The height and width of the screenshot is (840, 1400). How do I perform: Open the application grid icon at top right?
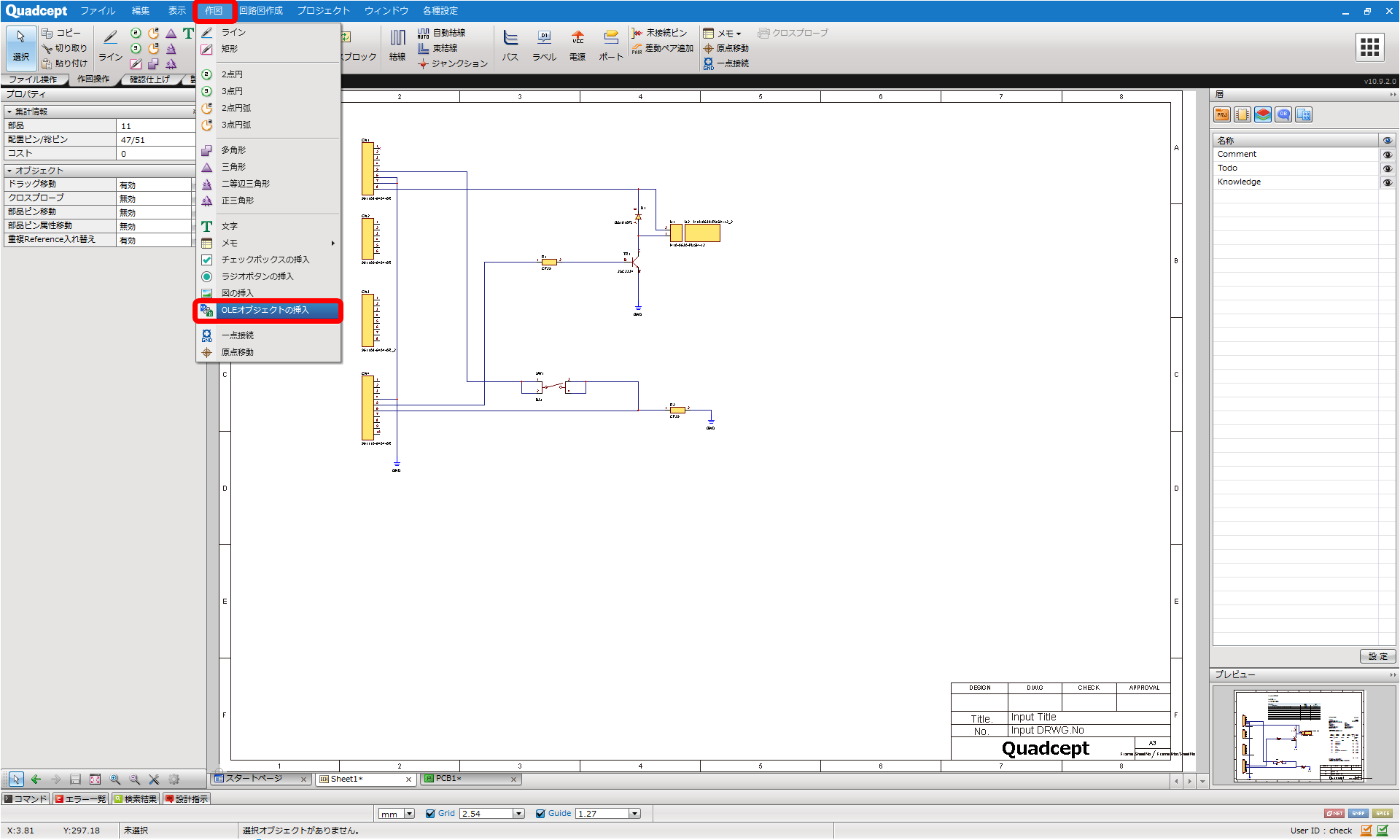[x=1369, y=47]
